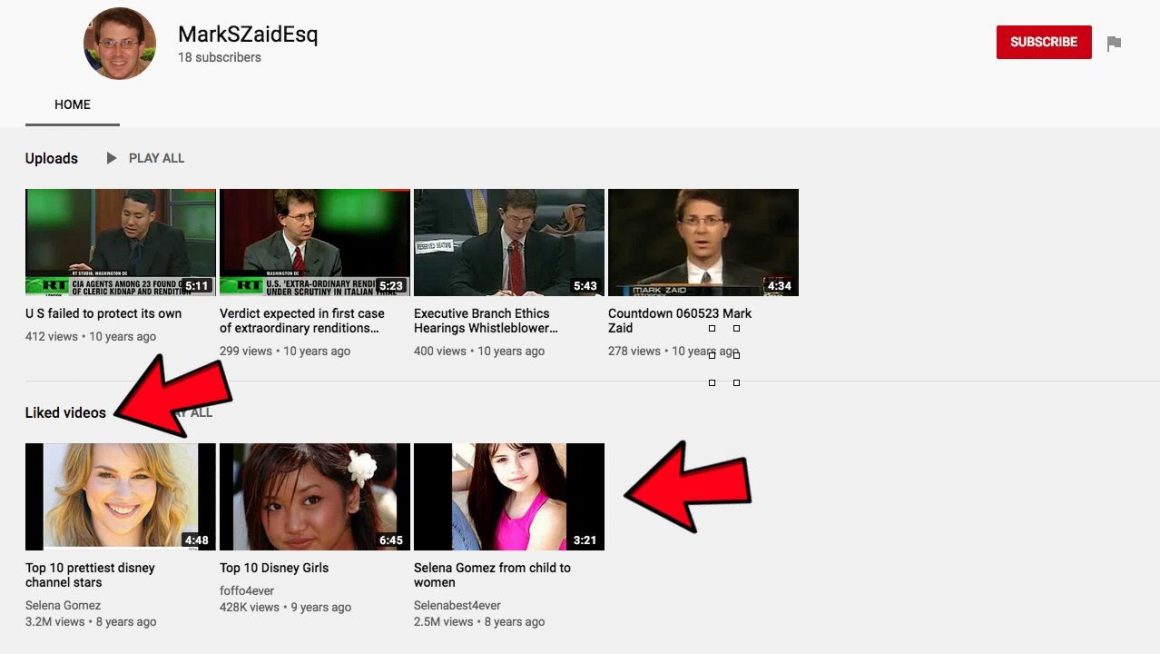The height and width of the screenshot is (654, 1160).
Task: Open the 4:34 Countdown video thumbnail
Action: coord(703,242)
